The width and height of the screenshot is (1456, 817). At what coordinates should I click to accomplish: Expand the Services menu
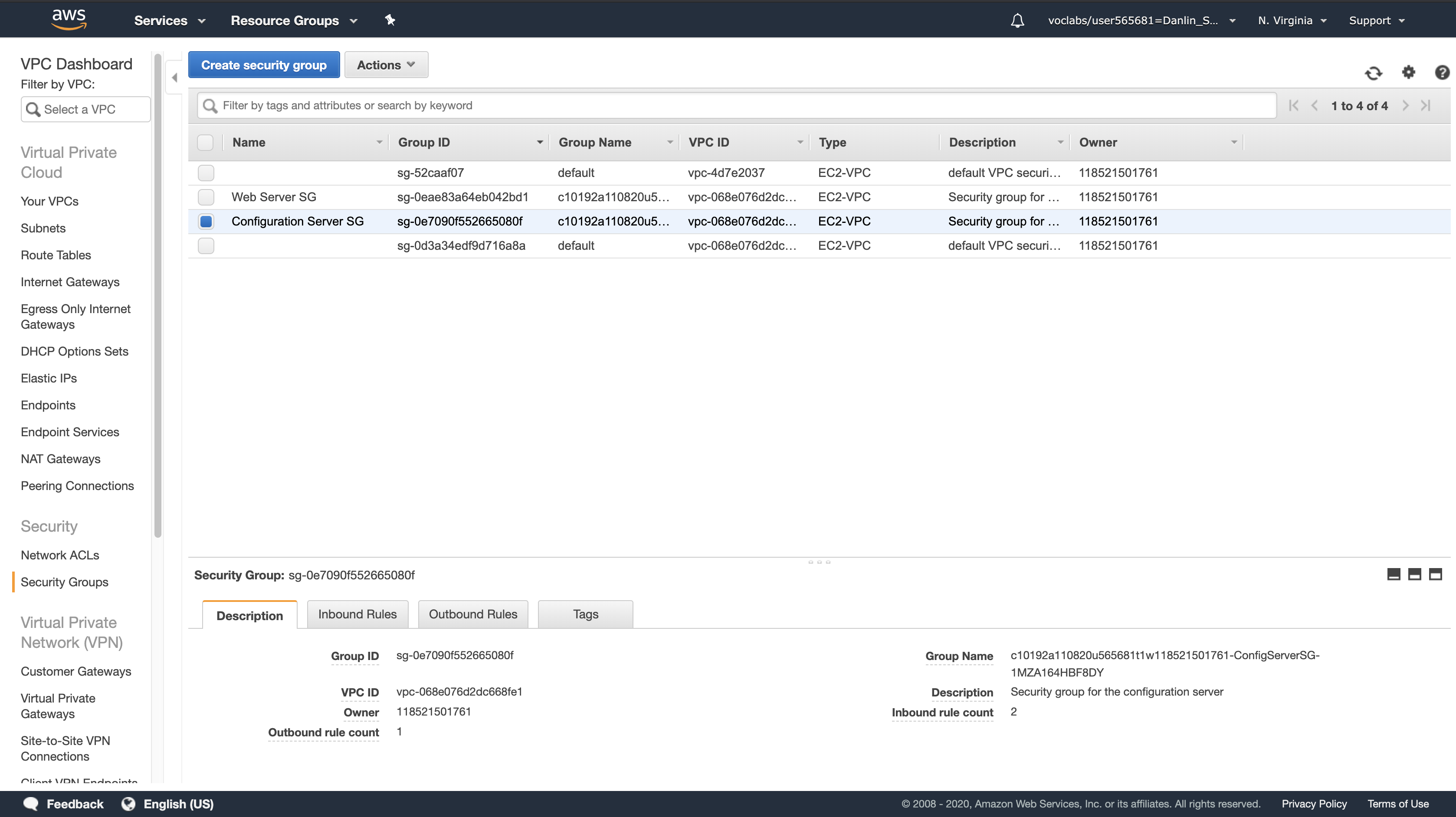[x=169, y=21]
